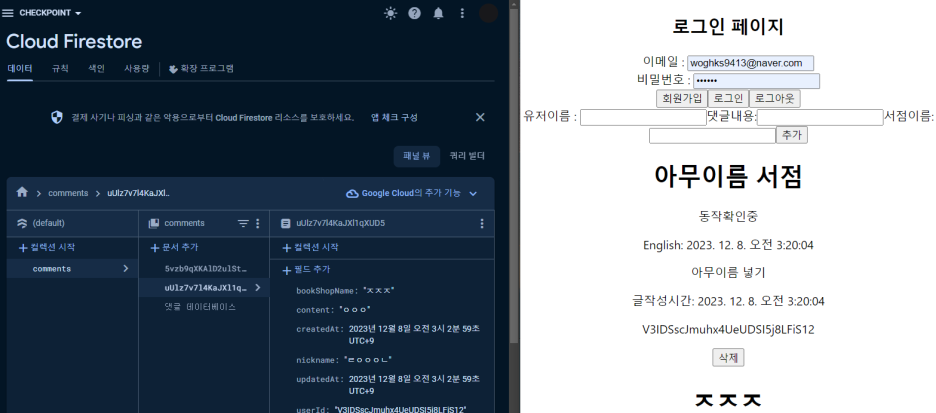Image resolution: width=936 pixels, height=413 pixels.
Task: Select the comments collection row
Action: point(72,269)
